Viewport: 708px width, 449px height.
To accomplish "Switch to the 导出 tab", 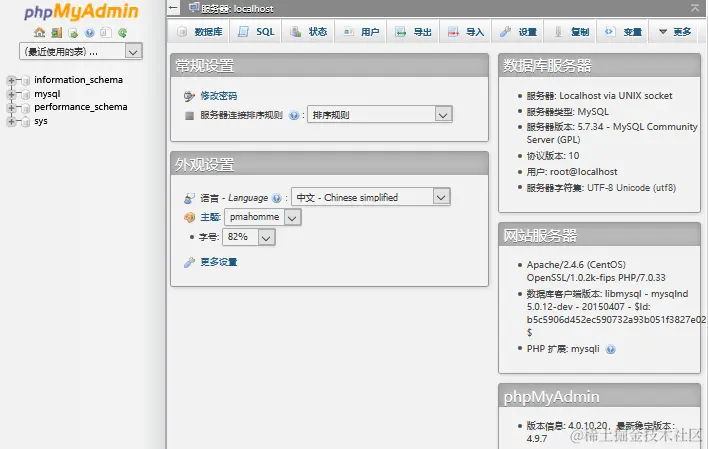I will pos(413,32).
